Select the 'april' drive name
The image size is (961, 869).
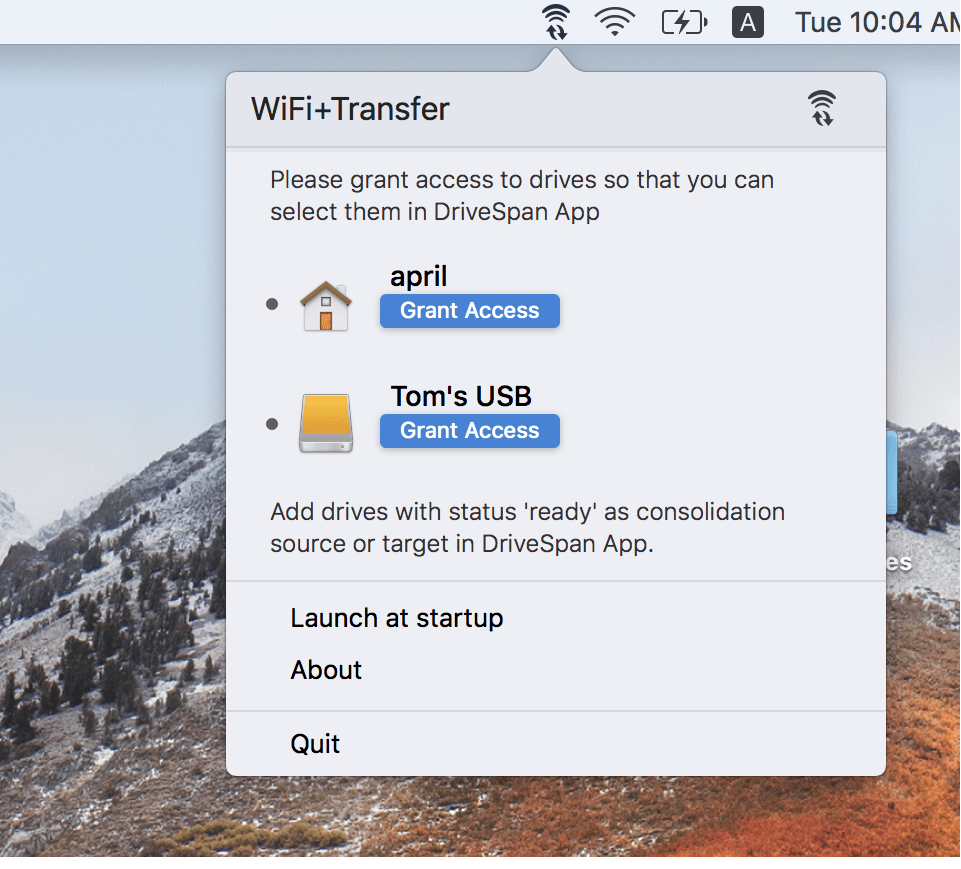(419, 276)
